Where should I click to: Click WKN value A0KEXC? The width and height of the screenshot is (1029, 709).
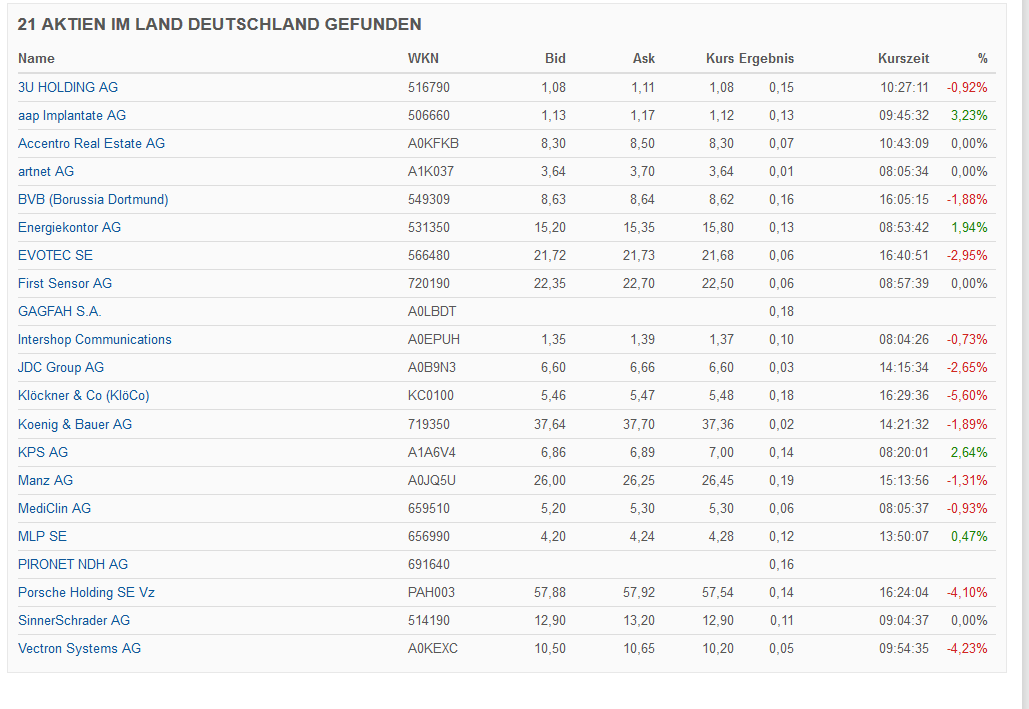point(432,649)
